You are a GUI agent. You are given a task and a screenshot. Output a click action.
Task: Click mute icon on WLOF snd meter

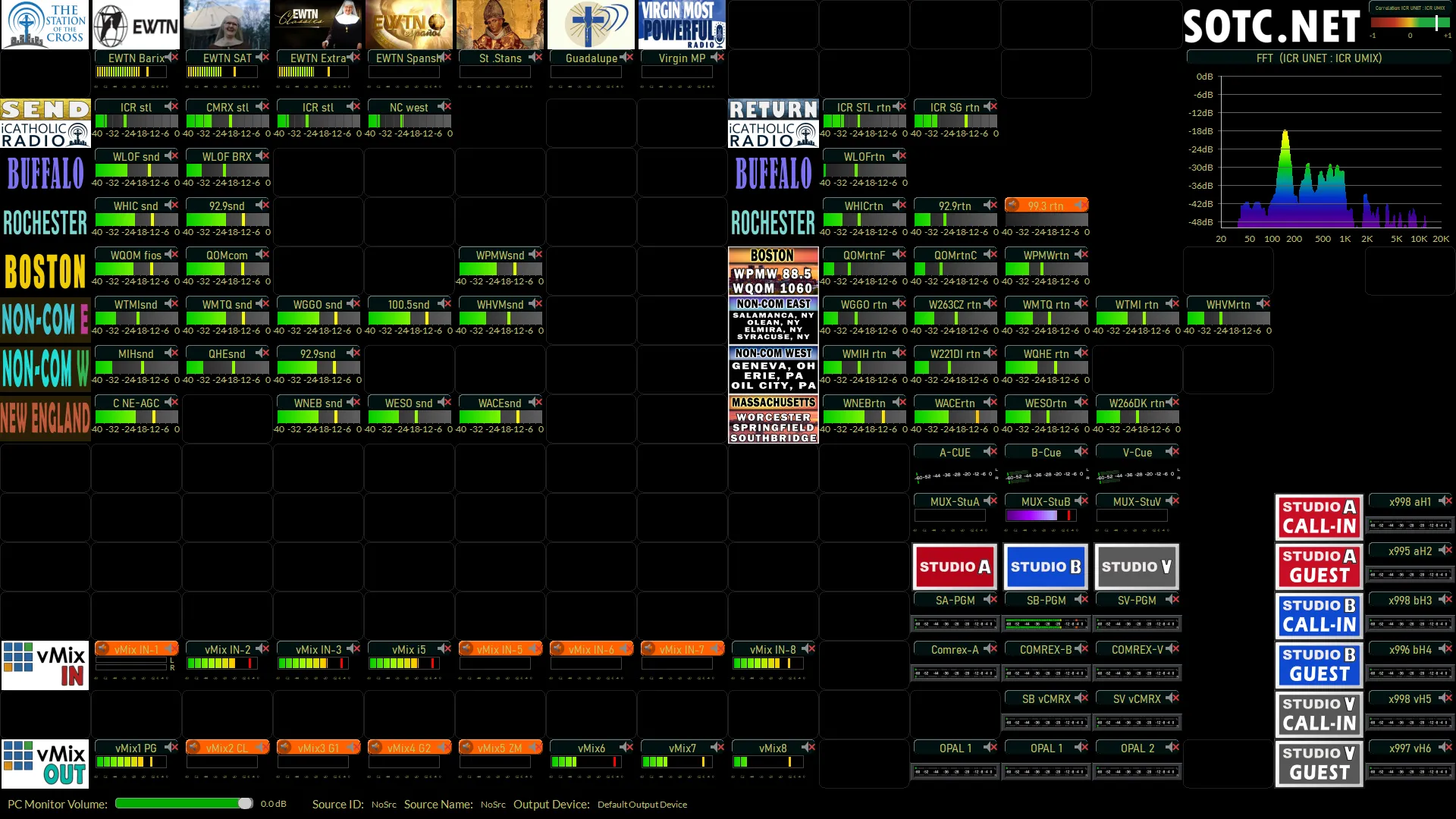click(171, 156)
